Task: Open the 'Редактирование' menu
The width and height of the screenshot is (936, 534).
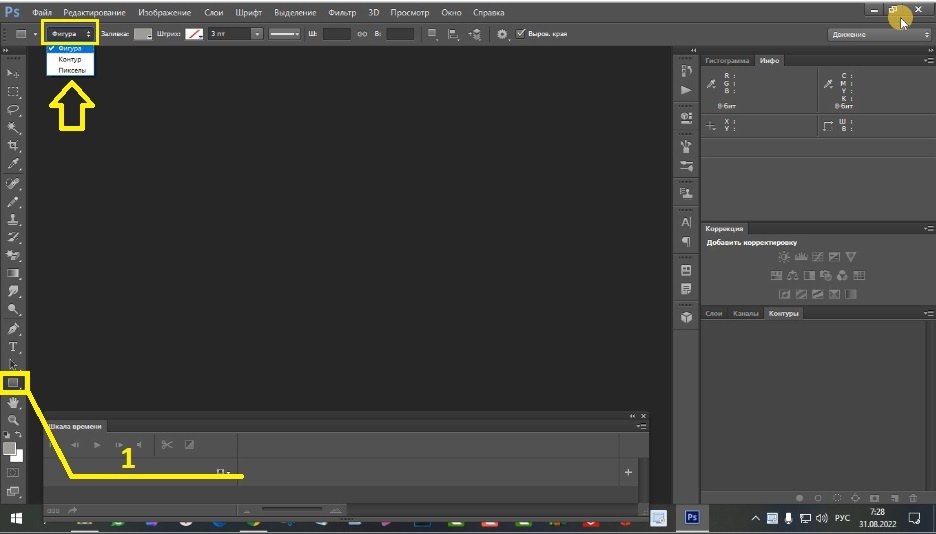Action: [94, 13]
